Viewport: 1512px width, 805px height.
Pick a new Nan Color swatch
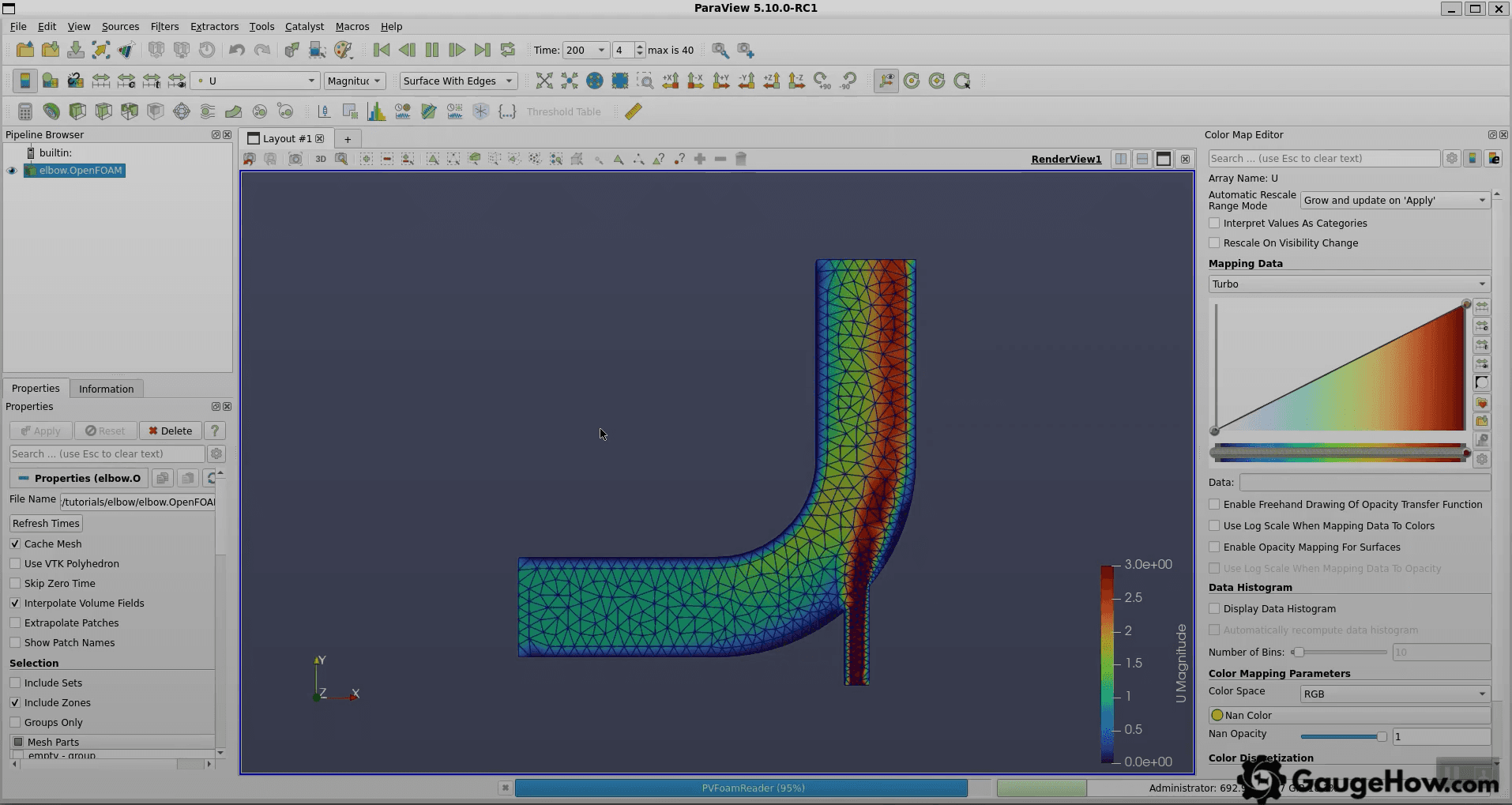(x=1217, y=715)
